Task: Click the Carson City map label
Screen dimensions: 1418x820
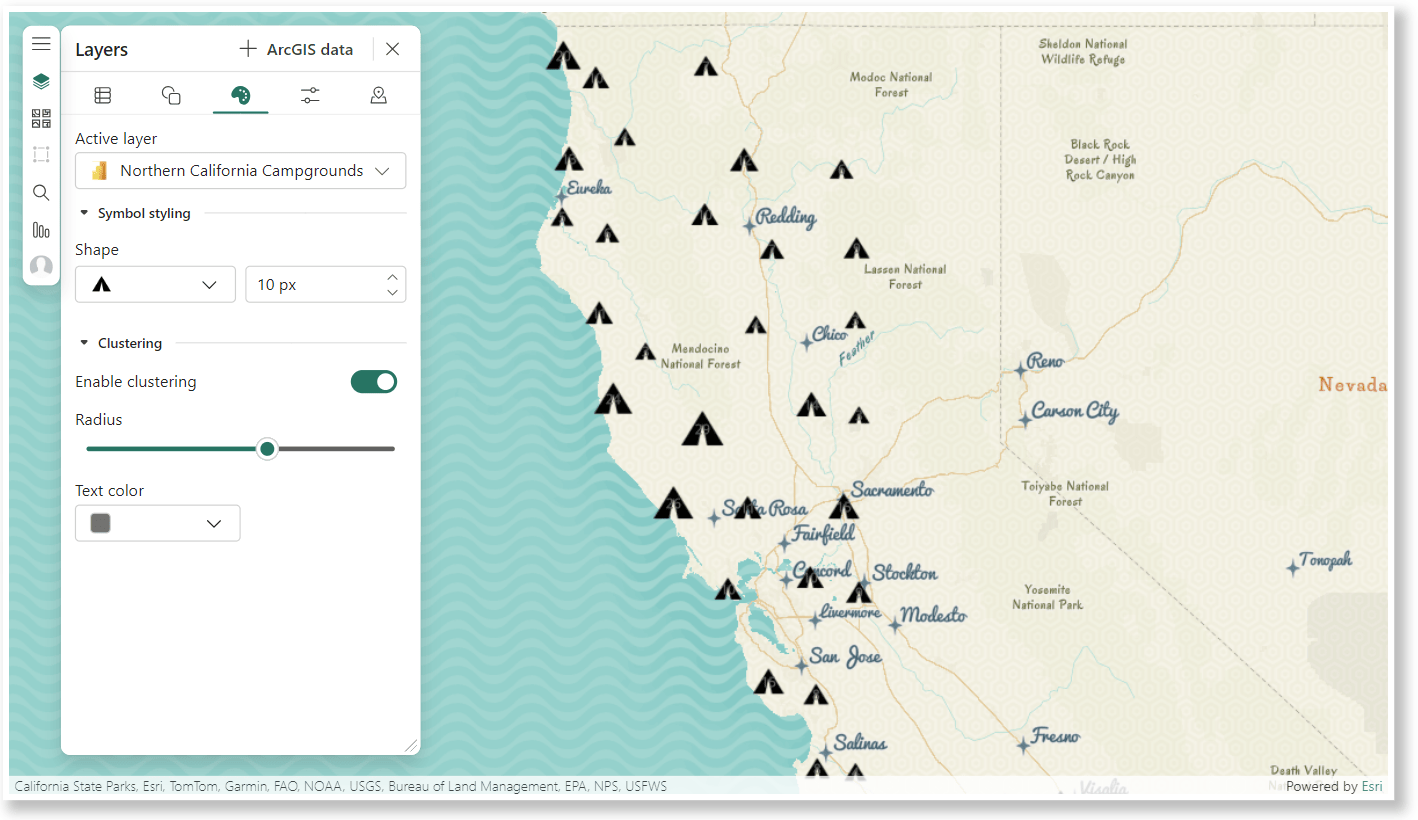Action: (x=1075, y=410)
